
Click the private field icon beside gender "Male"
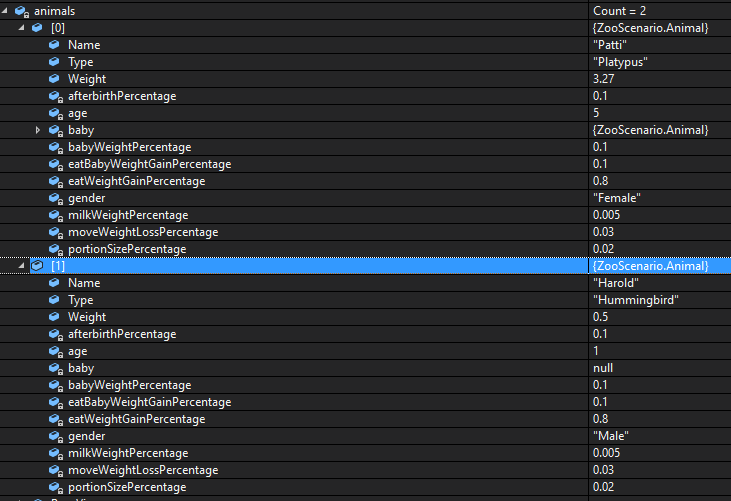(56, 436)
